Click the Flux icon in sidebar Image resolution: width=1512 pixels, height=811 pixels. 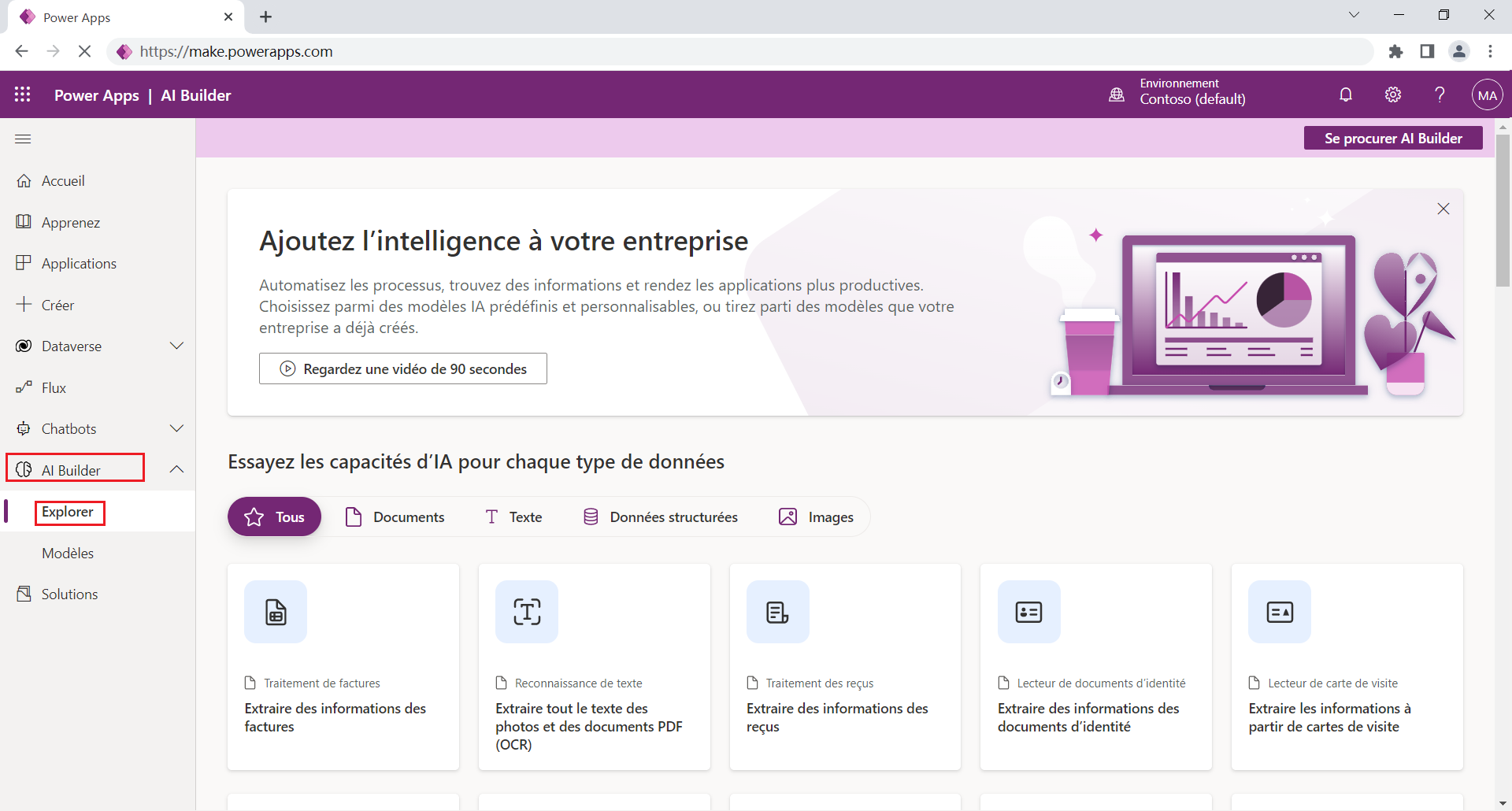(x=24, y=387)
